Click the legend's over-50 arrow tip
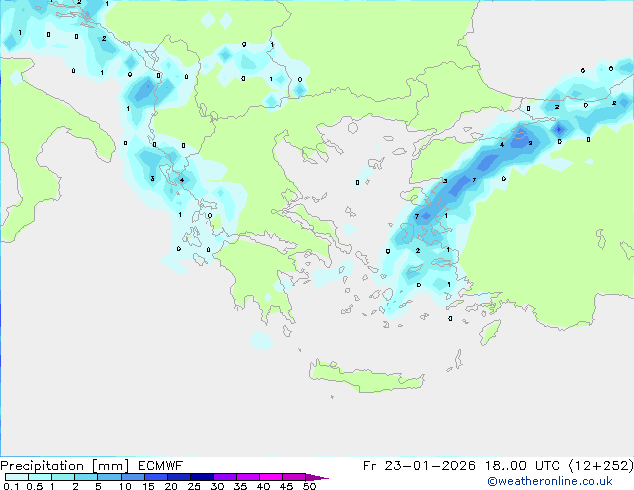This screenshot has width=634, height=490. pos(317,477)
